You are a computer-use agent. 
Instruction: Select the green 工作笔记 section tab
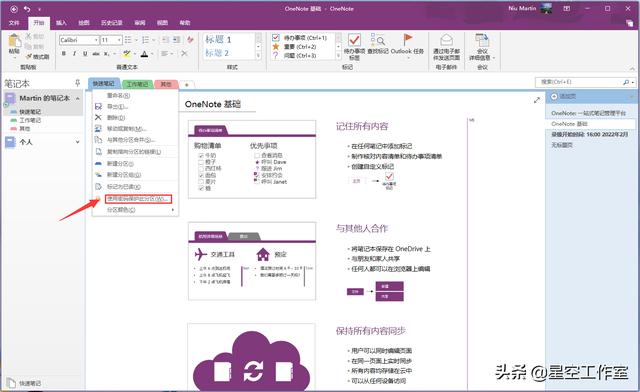pyautogui.click(x=137, y=84)
